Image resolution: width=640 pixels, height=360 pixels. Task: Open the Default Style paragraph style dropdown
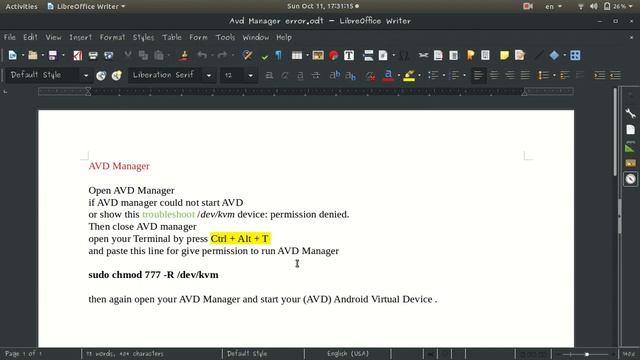point(86,76)
